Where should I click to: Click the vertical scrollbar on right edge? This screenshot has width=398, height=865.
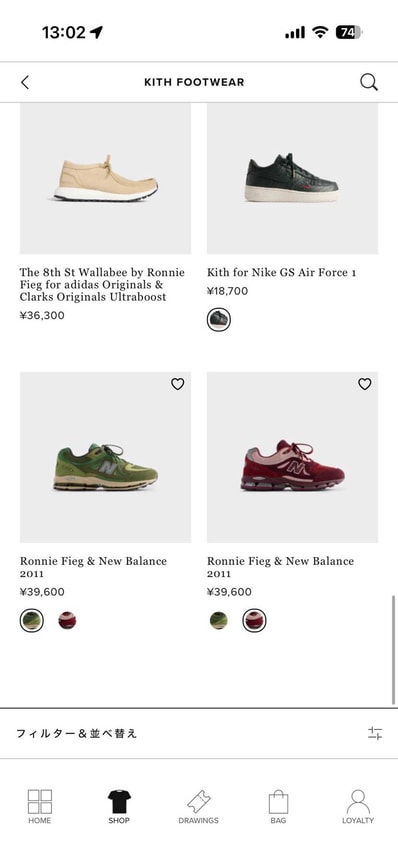click(x=394, y=649)
